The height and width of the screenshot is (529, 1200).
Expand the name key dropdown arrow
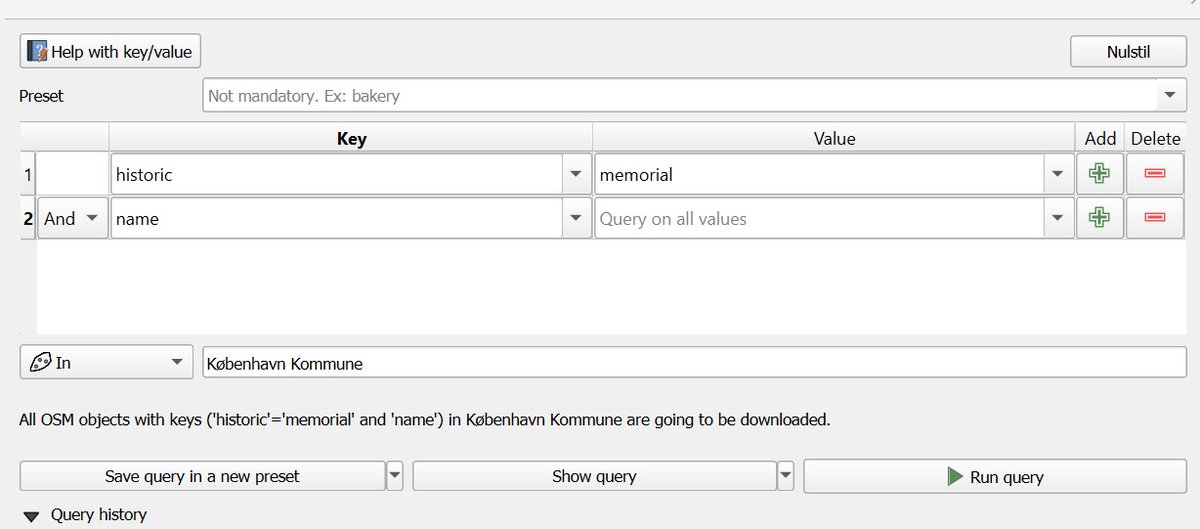575,218
